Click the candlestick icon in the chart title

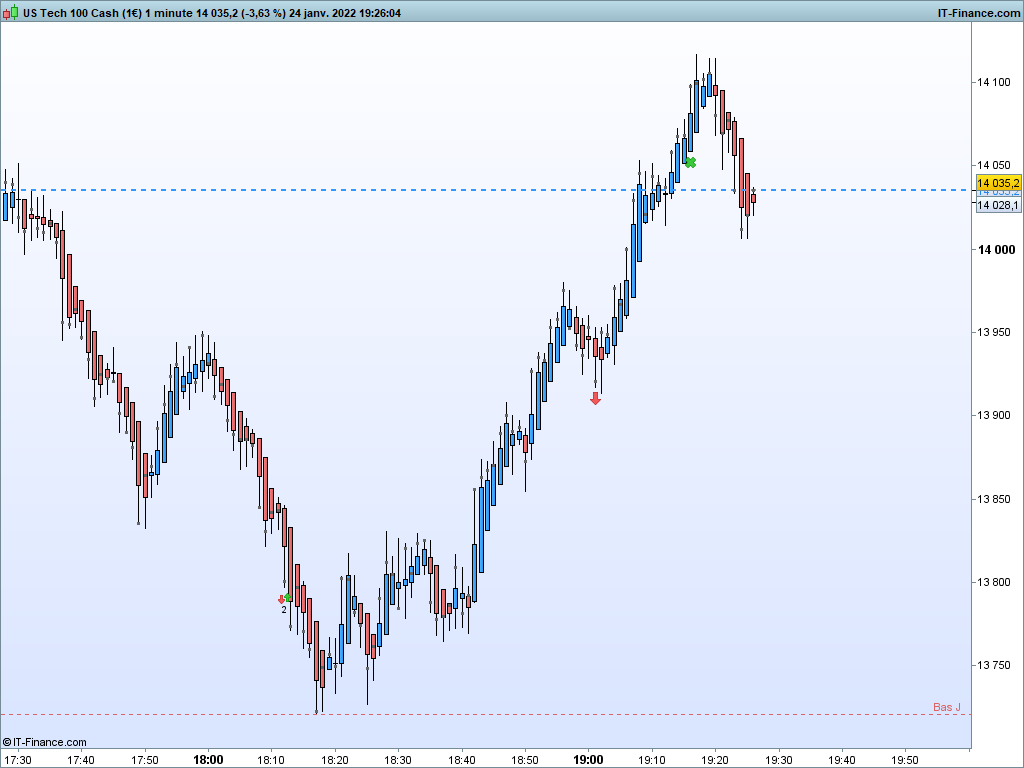pos(10,12)
